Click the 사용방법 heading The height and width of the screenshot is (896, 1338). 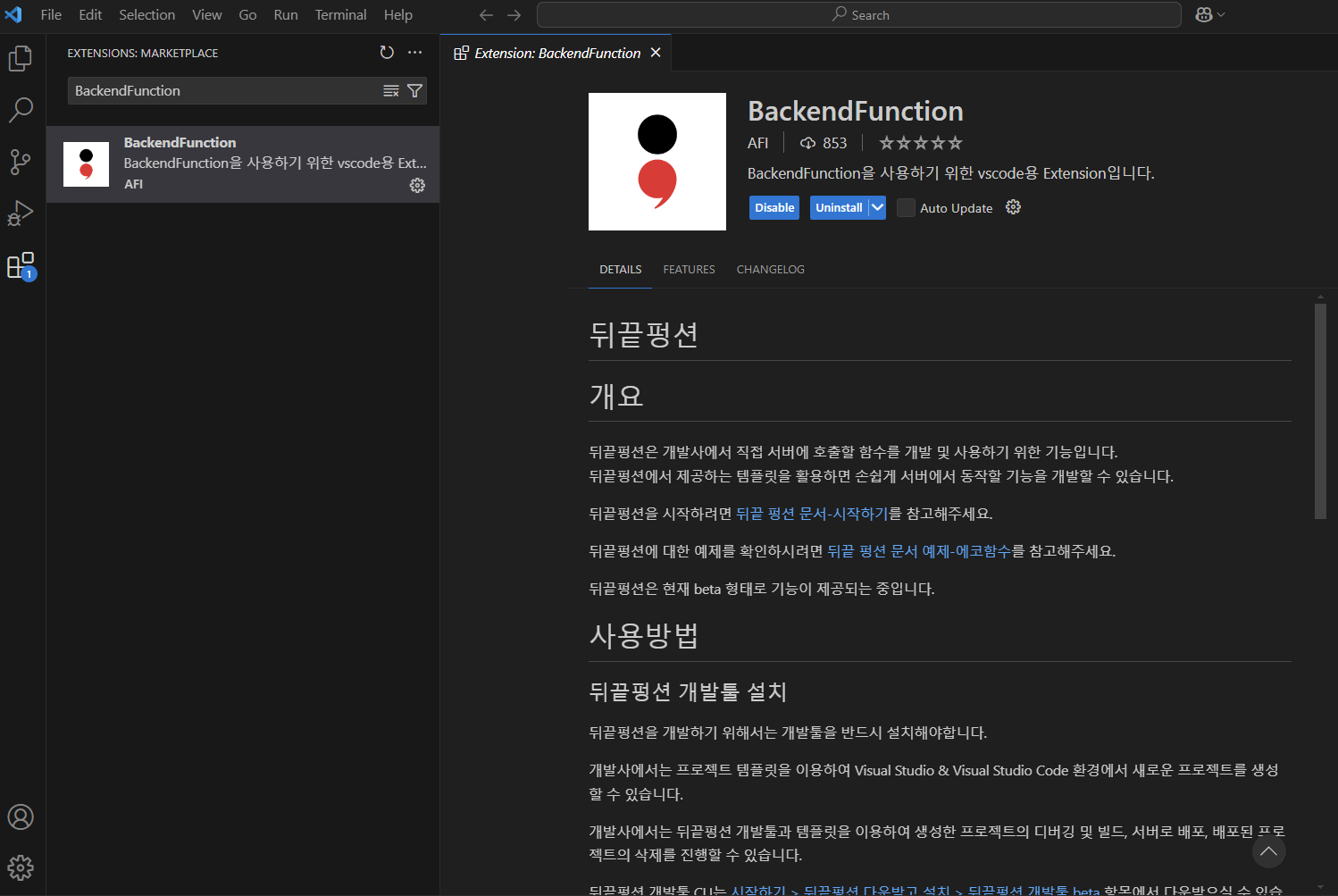644,635
